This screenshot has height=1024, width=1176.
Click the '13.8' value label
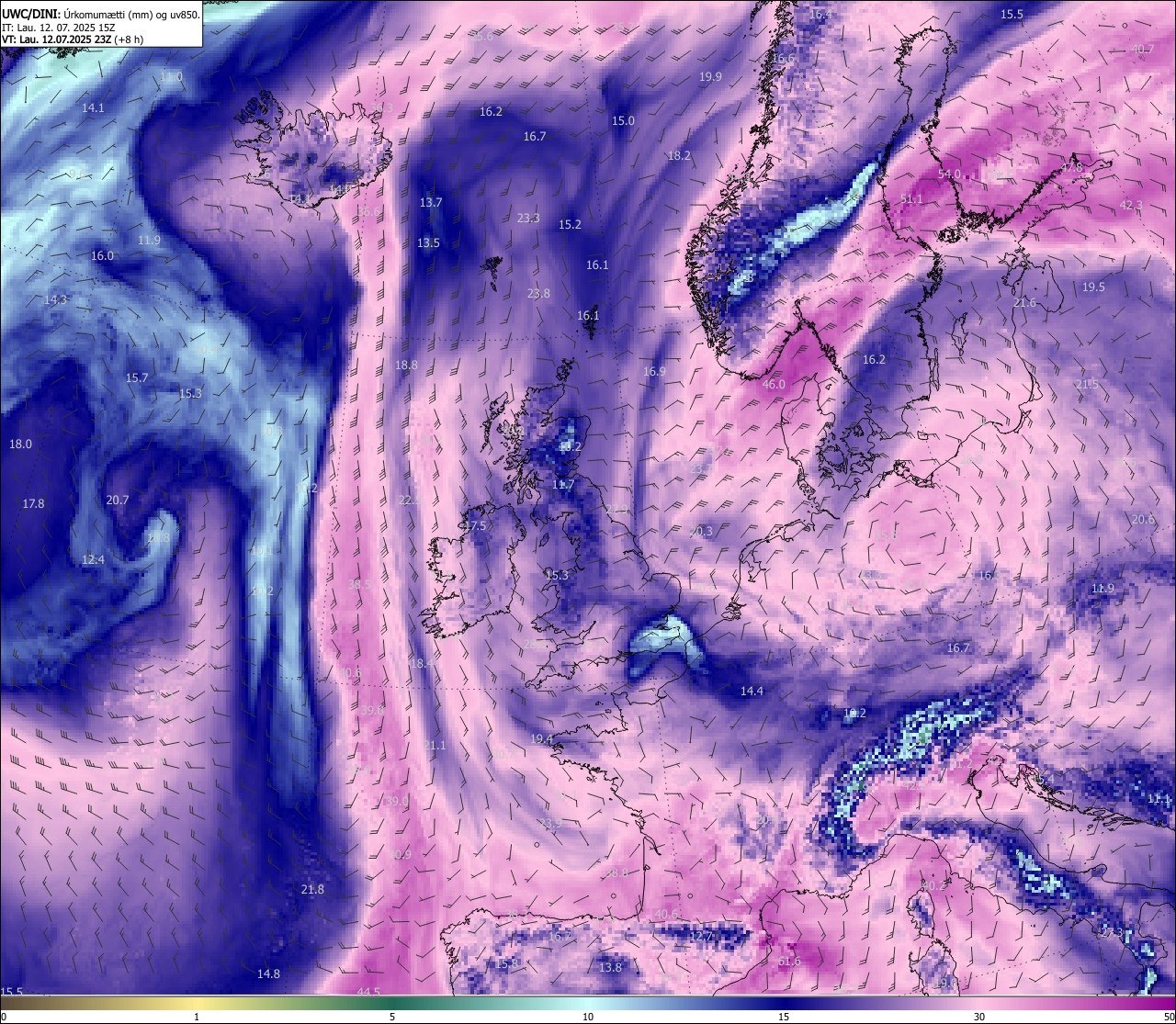[x=610, y=968]
